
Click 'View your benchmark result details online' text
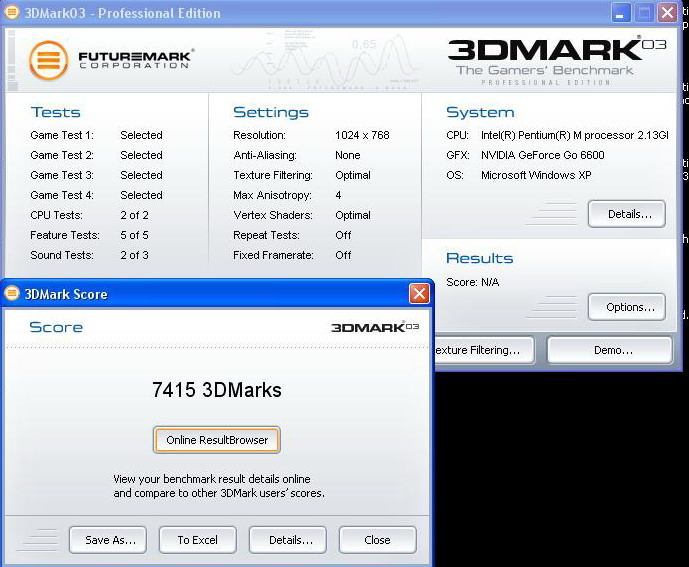pyautogui.click(x=212, y=479)
